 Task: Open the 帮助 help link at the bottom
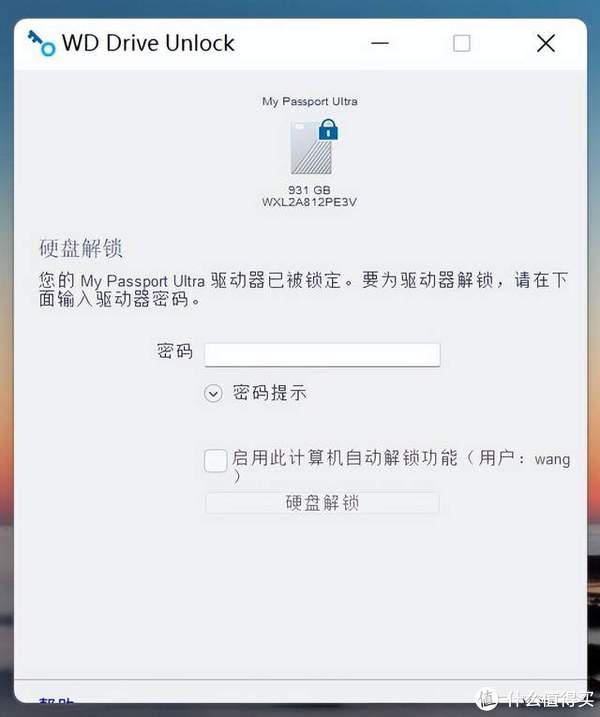coord(56,701)
